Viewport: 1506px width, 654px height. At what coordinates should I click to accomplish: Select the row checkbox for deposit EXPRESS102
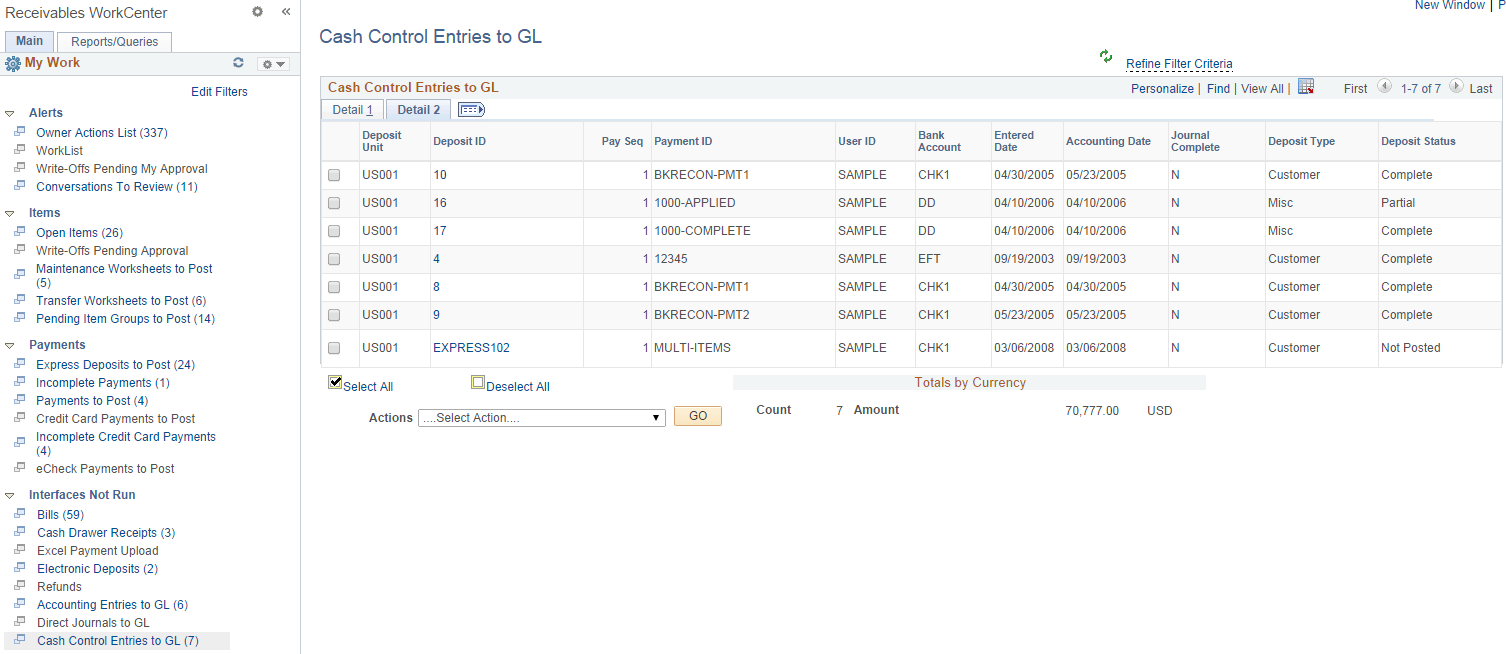[333, 348]
